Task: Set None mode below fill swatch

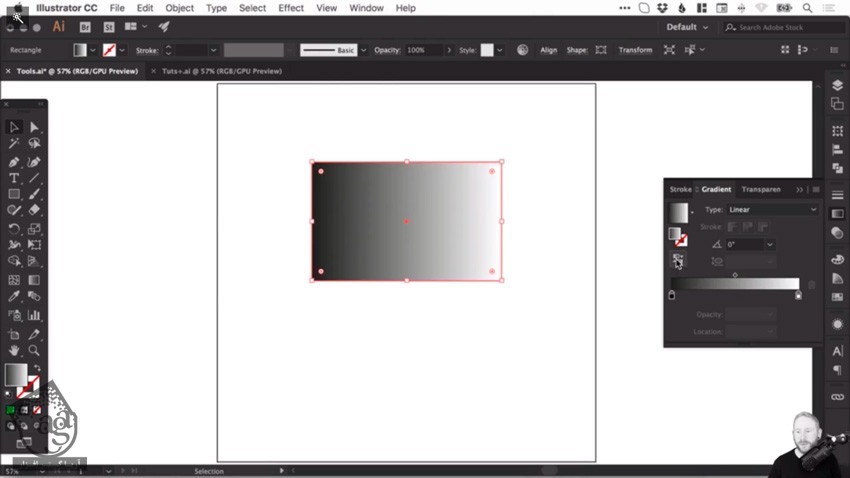Action: (x=36, y=410)
